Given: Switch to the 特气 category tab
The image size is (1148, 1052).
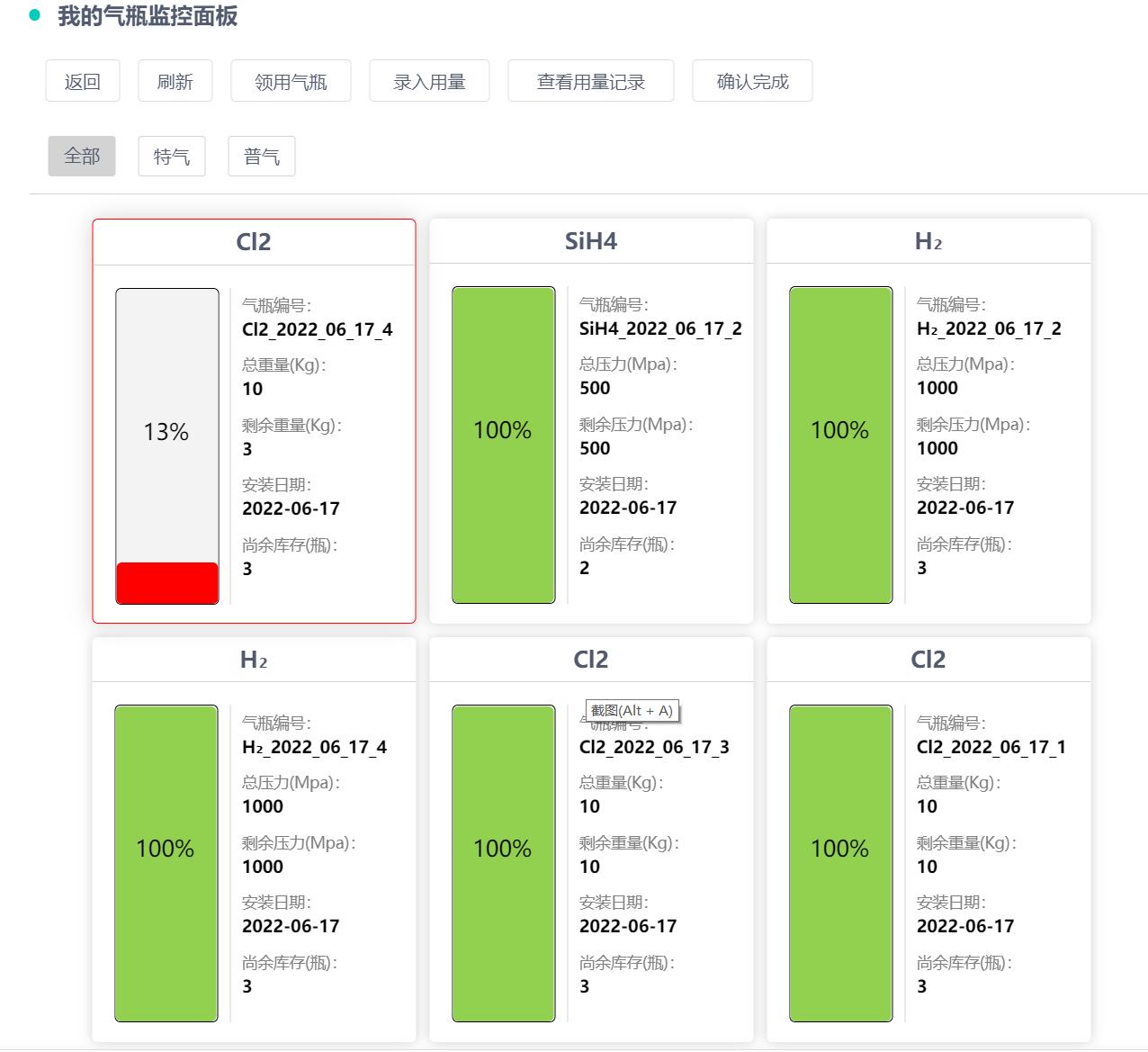Looking at the screenshot, I should click(172, 155).
